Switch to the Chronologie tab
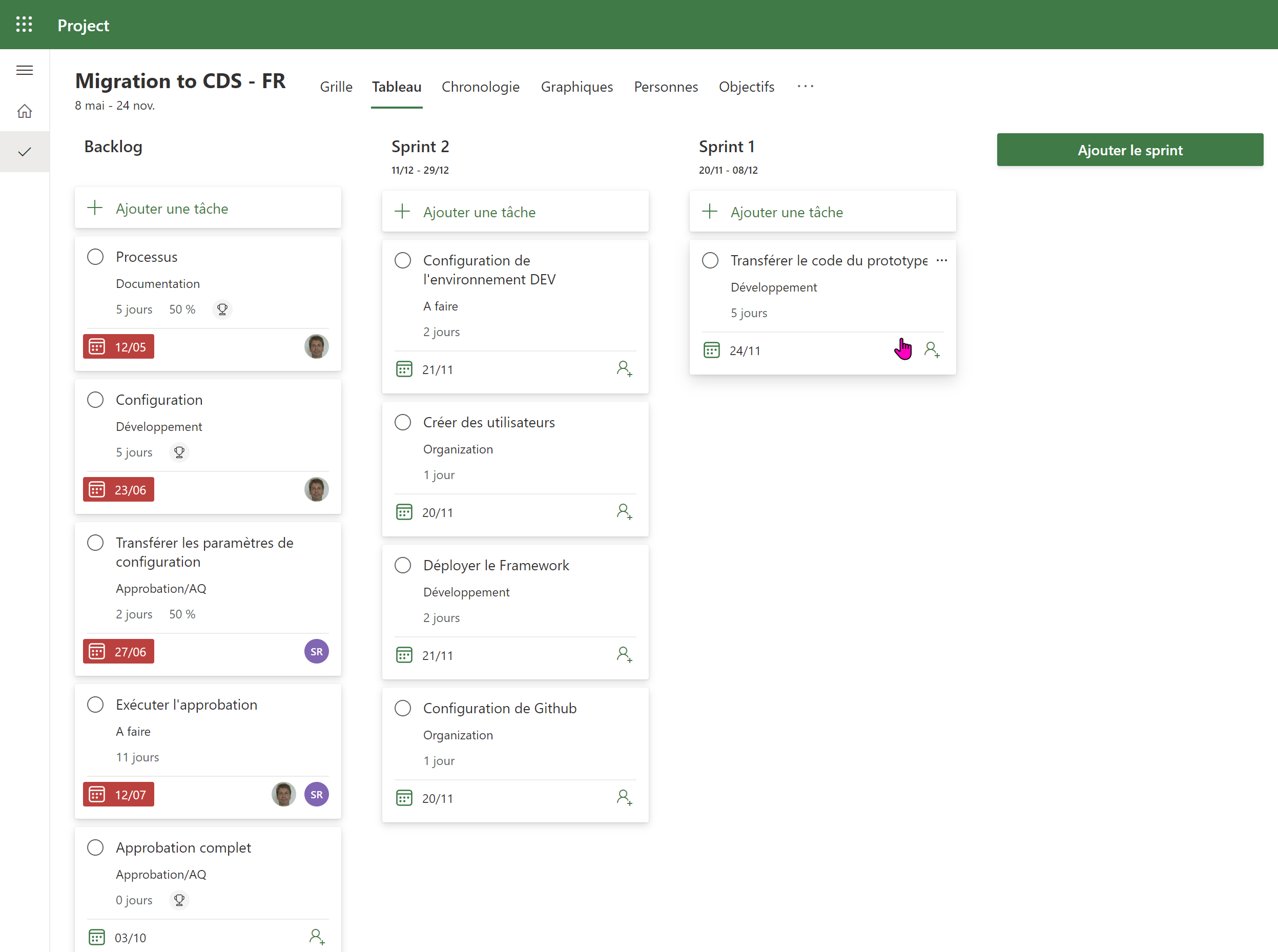 481,87
